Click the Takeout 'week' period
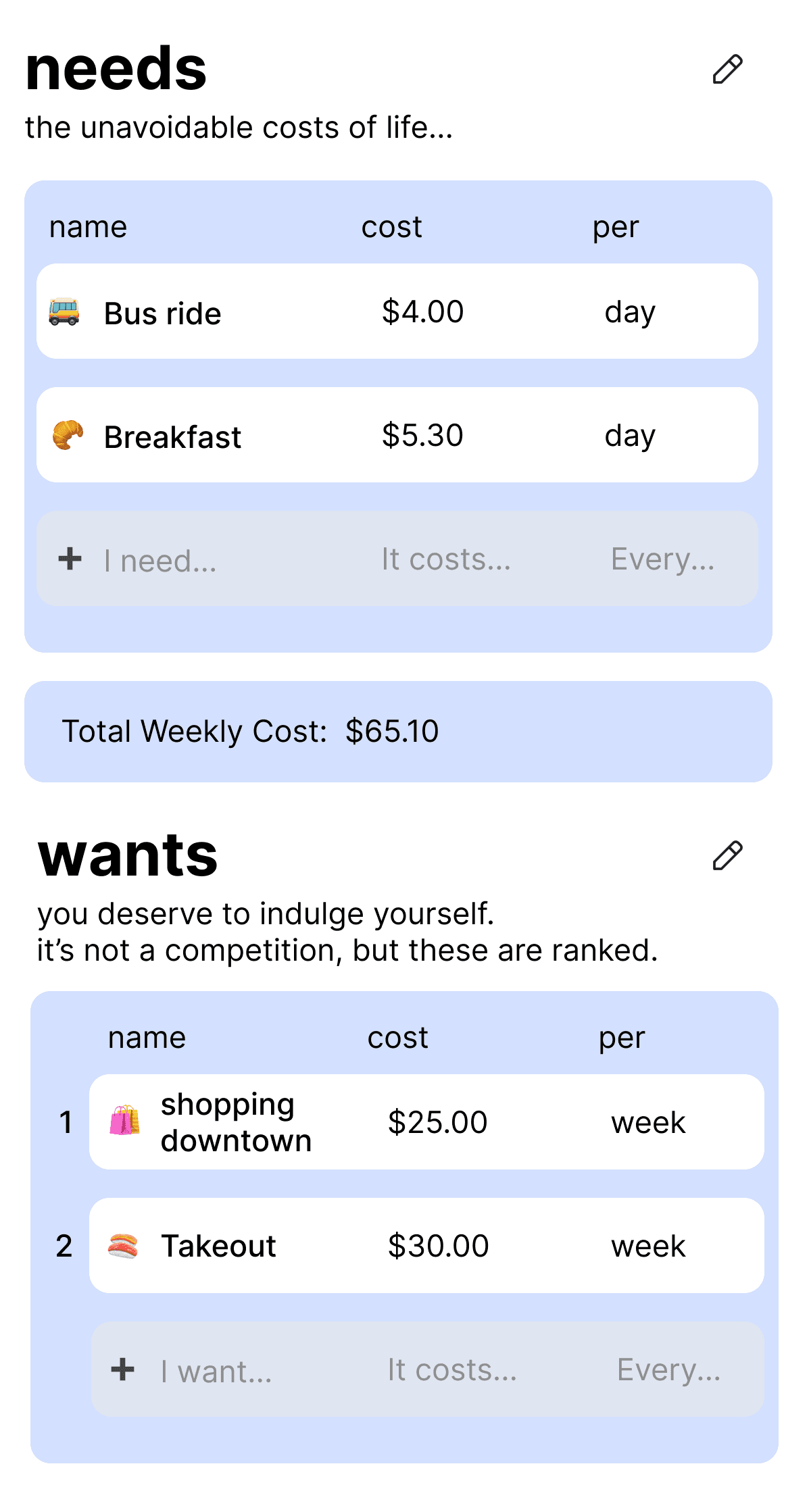The height and width of the screenshot is (1512, 809). tap(648, 1246)
